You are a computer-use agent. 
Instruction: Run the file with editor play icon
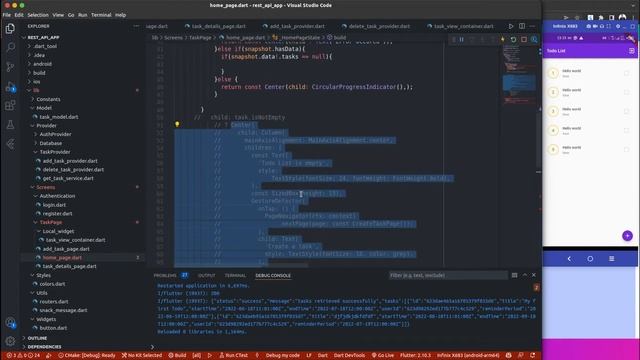point(511,26)
